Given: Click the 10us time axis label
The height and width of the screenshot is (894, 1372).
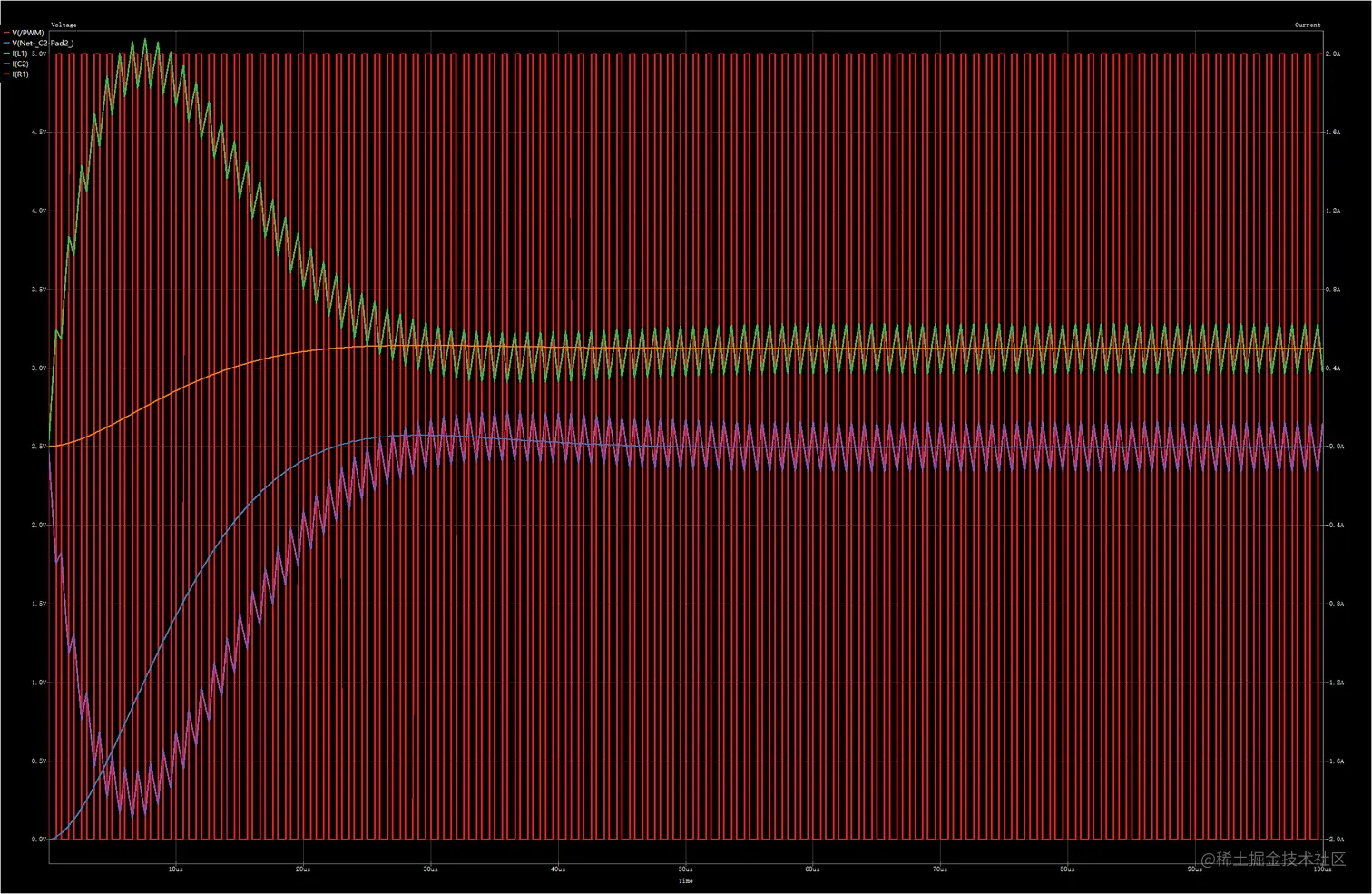Looking at the screenshot, I should pos(176,869).
